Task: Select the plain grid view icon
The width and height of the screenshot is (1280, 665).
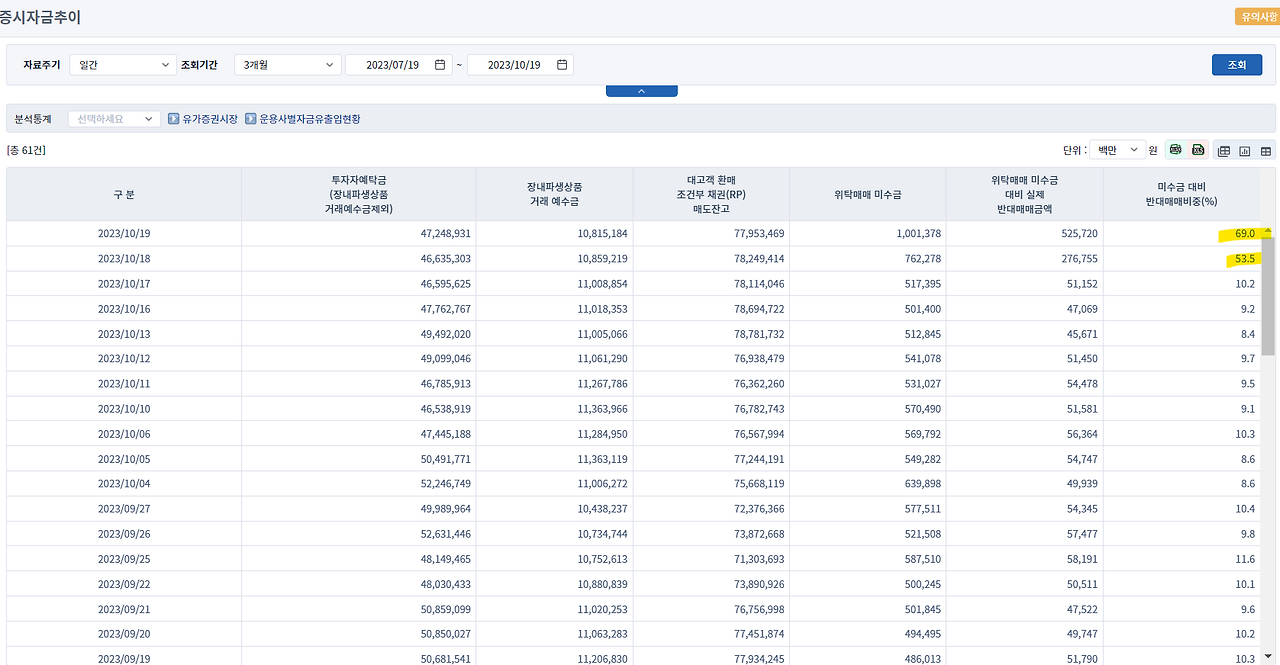Action: [x=1266, y=151]
